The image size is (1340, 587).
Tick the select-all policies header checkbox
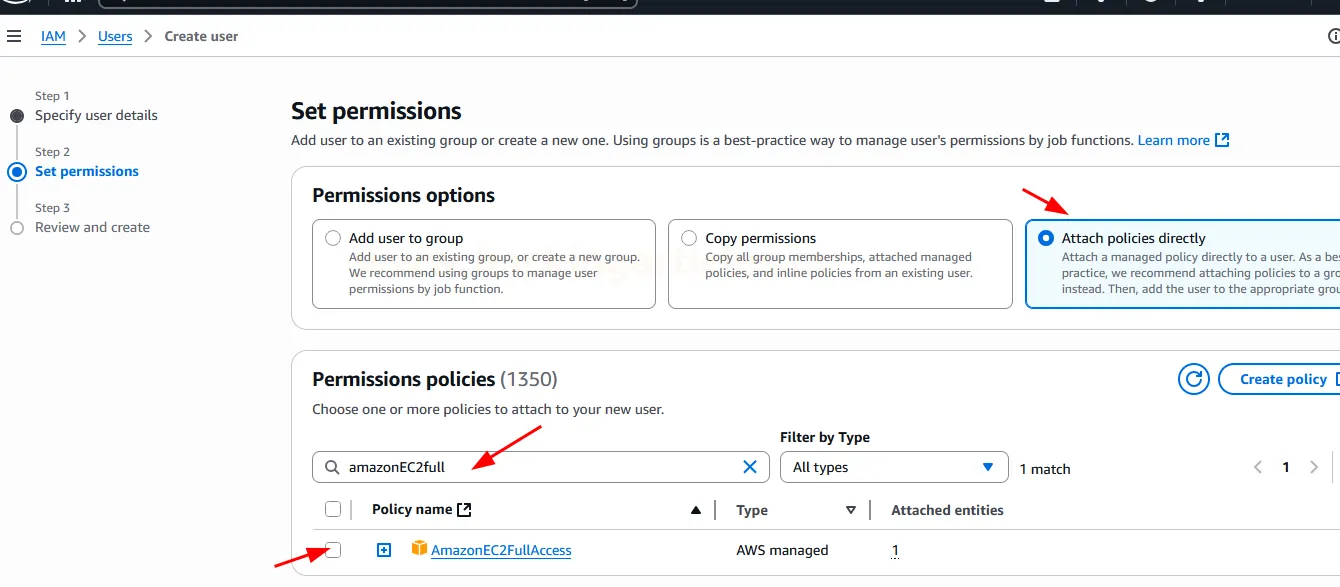333,510
